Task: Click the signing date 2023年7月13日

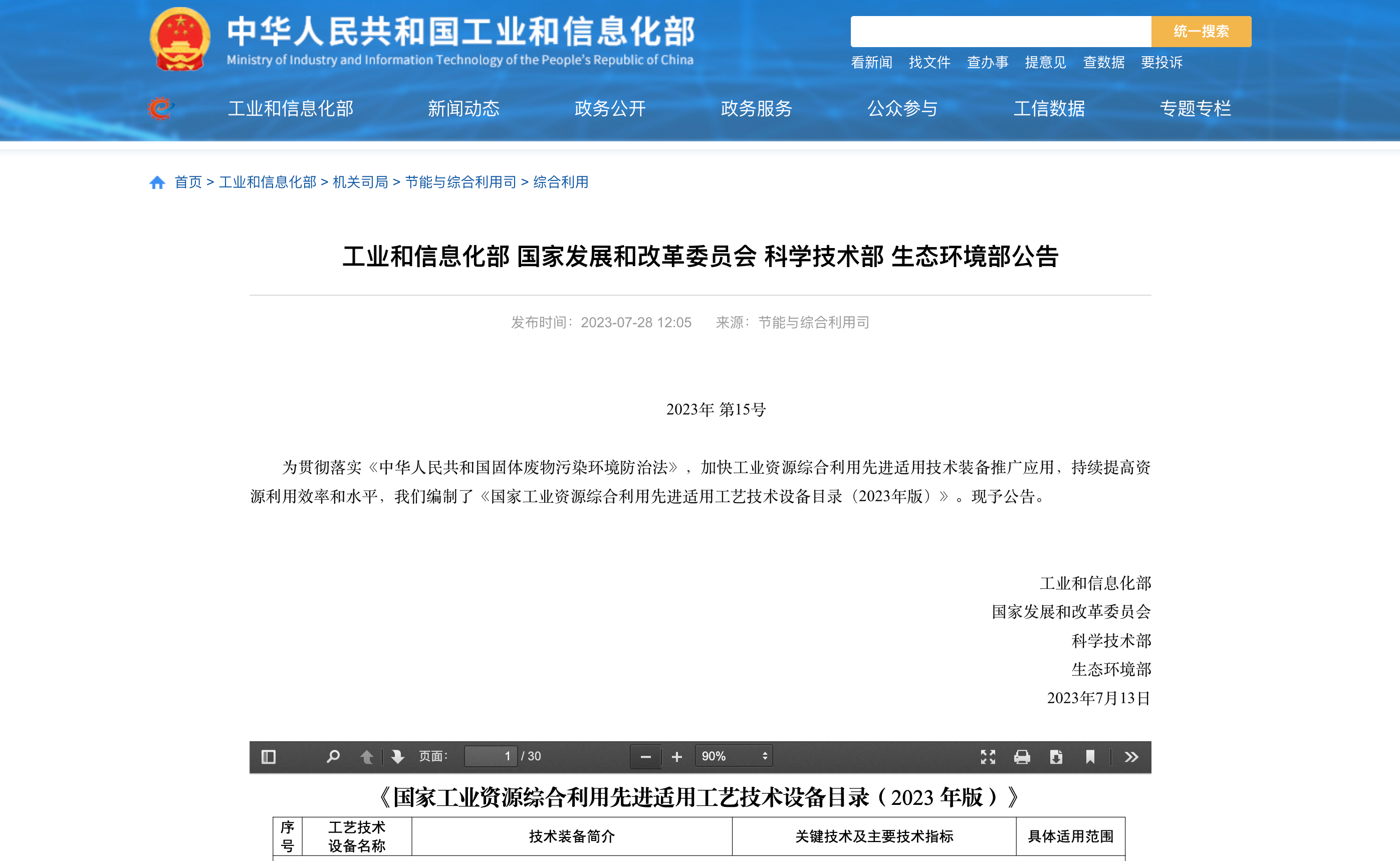Action: click(x=1099, y=698)
